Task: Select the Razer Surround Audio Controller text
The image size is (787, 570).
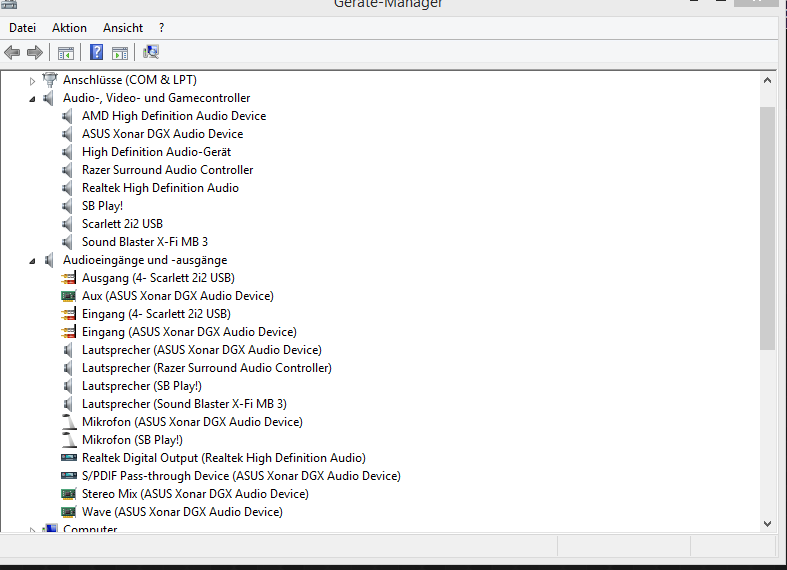Action: pos(167,170)
